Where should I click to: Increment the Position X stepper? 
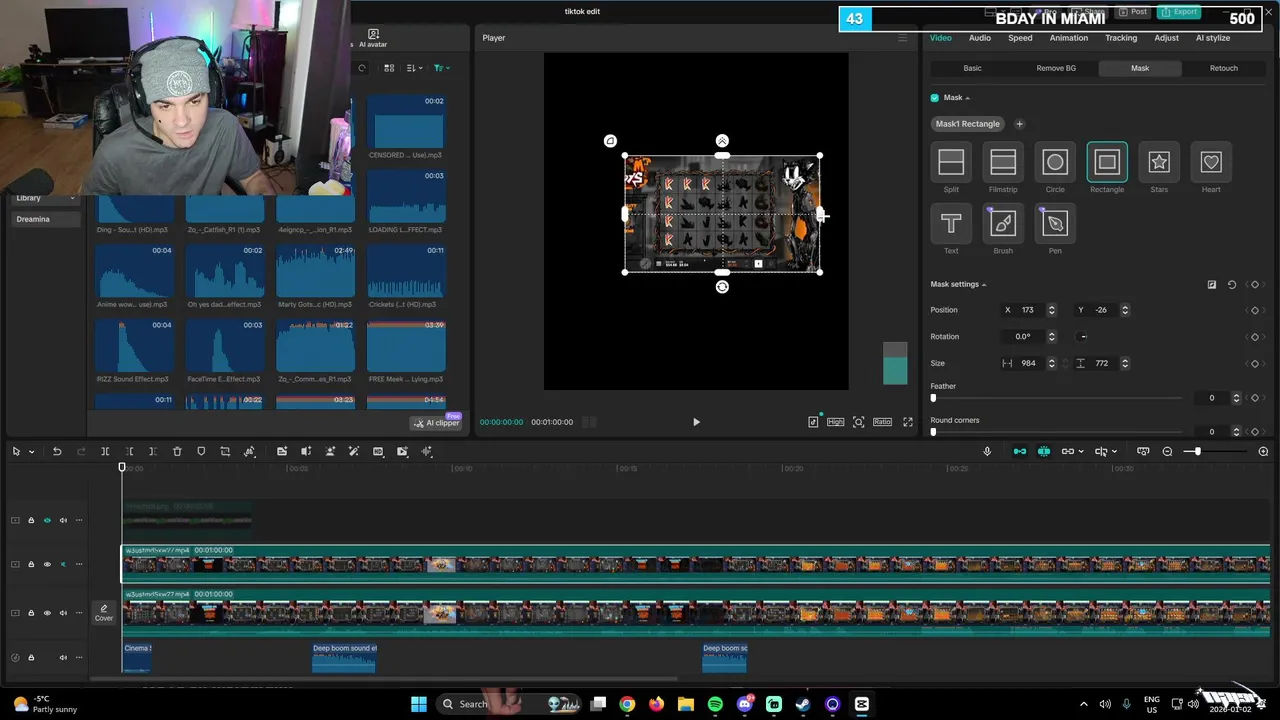pos(1051,307)
